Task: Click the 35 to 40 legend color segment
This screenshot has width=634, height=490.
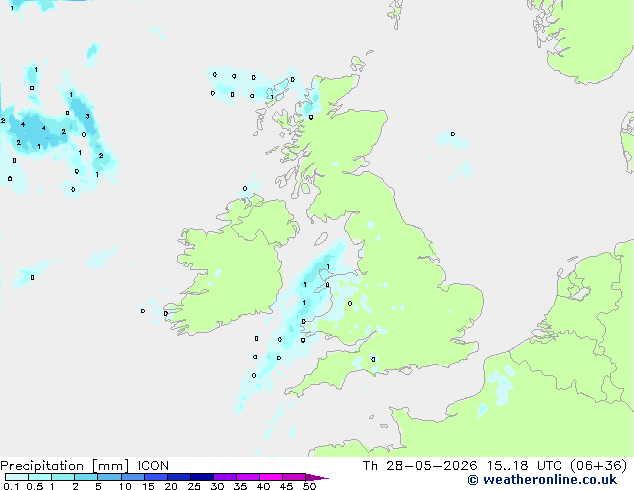Action: coord(248,477)
